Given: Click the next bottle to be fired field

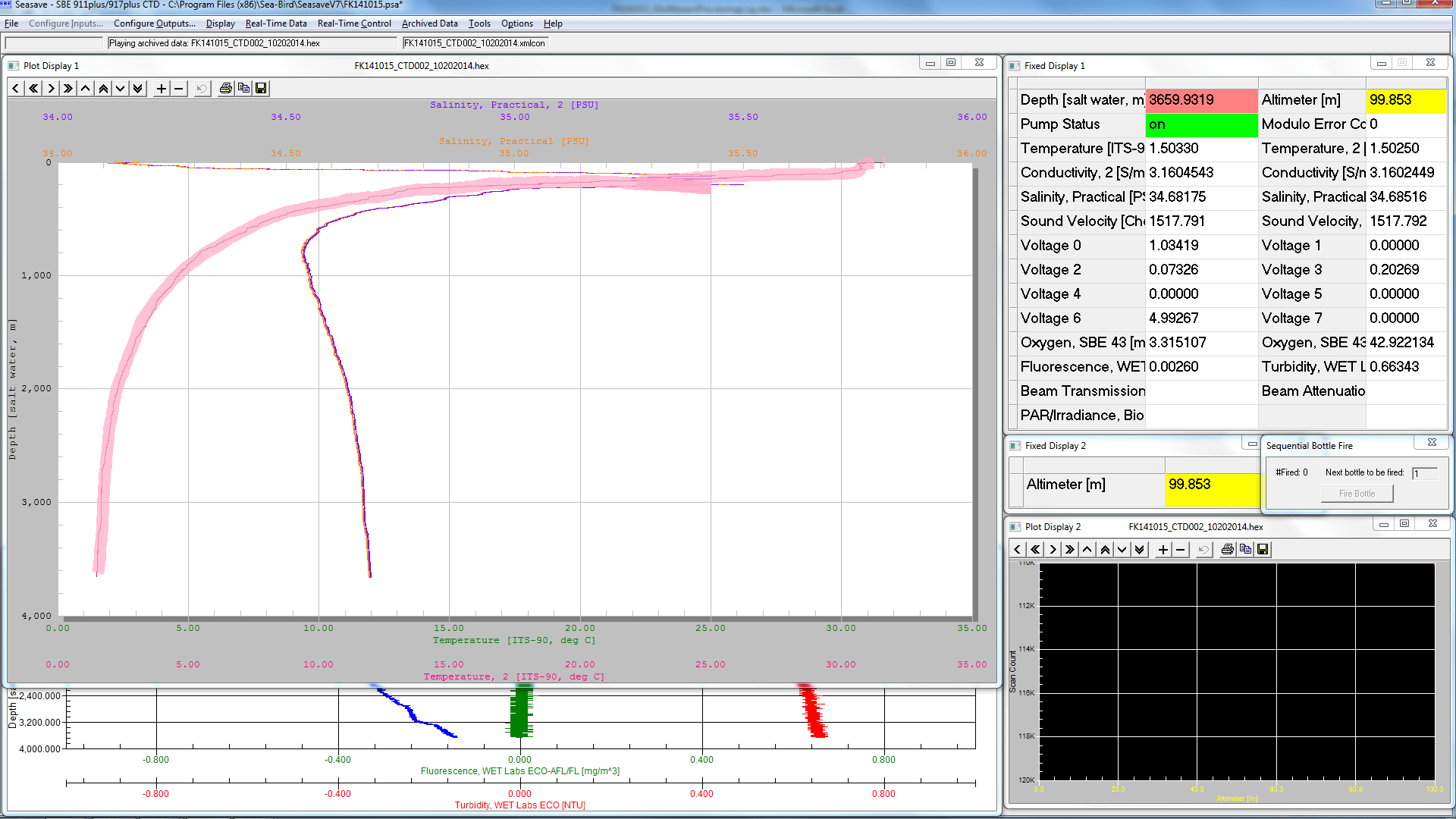Looking at the screenshot, I should [x=1424, y=474].
